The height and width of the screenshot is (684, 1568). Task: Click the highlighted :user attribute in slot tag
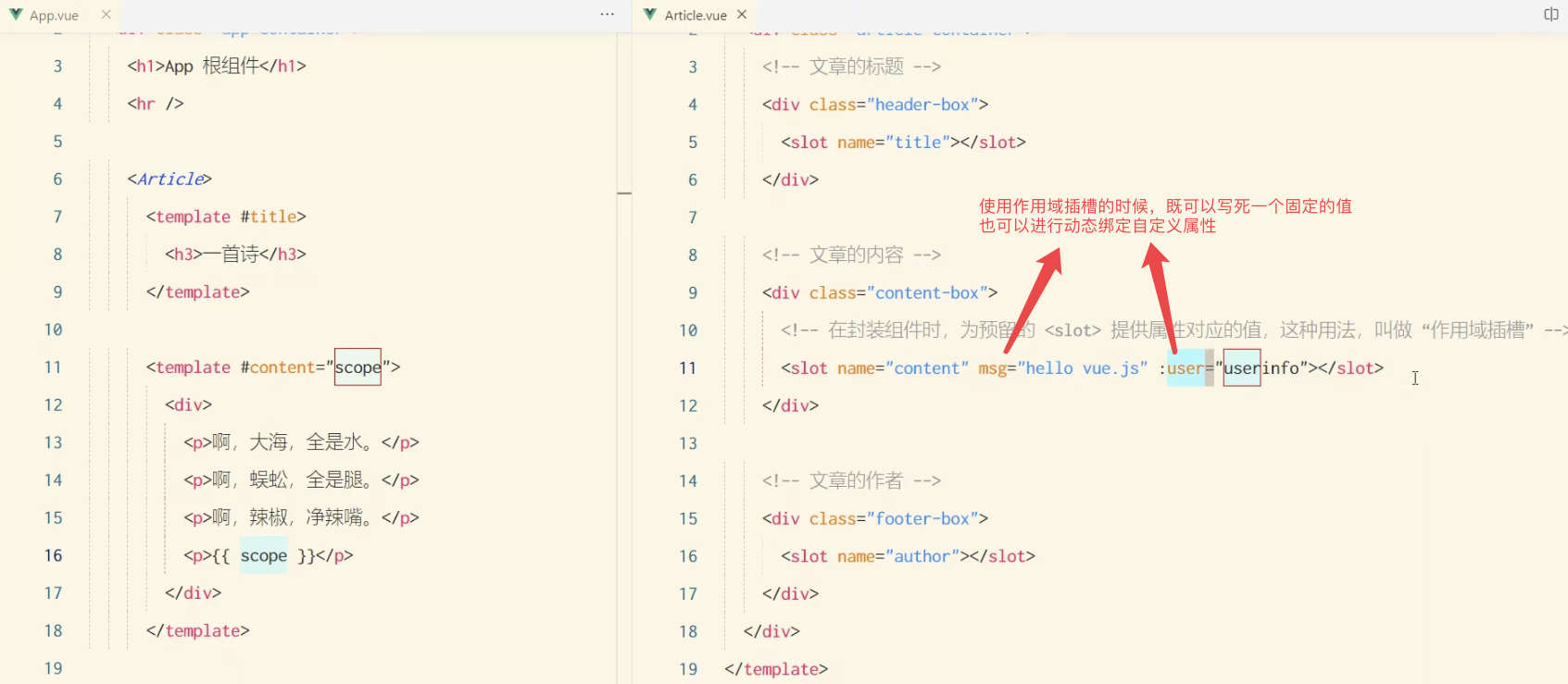pos(1185,368)
